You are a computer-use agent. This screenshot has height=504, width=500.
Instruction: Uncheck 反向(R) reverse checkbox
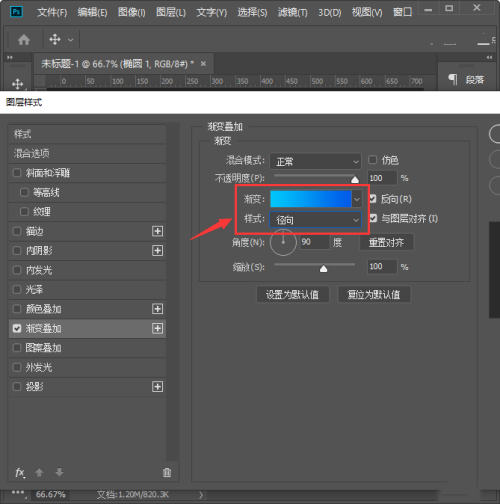click(x=373, y=199)
